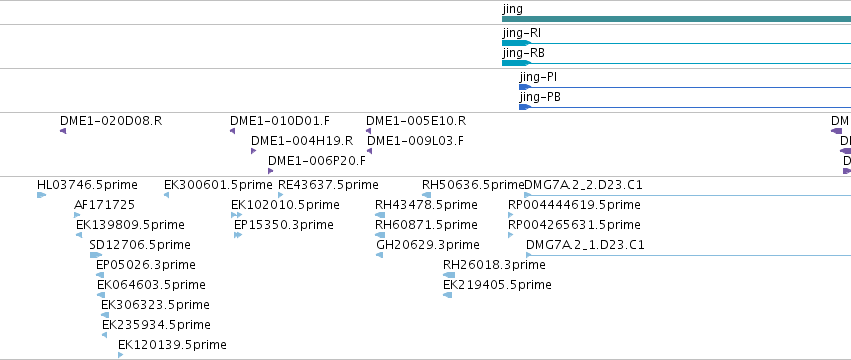Click the DME1-010D01.F arrow marker
The image size is (851, 360).
coord(232,131)
